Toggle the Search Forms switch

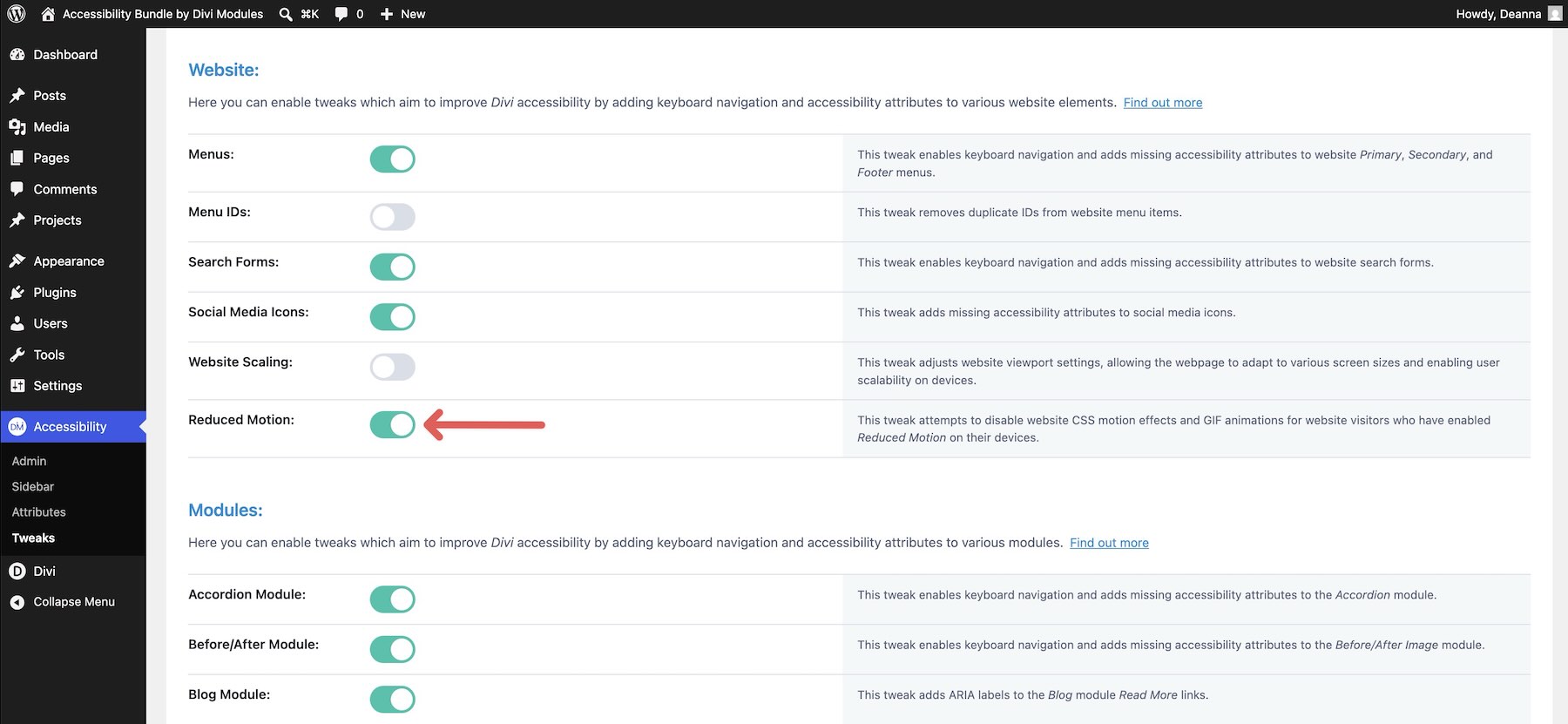393,267
